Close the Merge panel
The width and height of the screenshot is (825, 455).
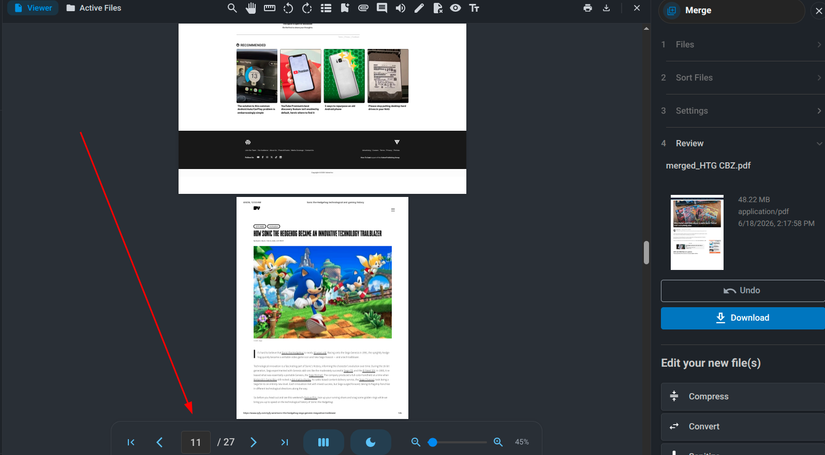(x=819, y=11)
